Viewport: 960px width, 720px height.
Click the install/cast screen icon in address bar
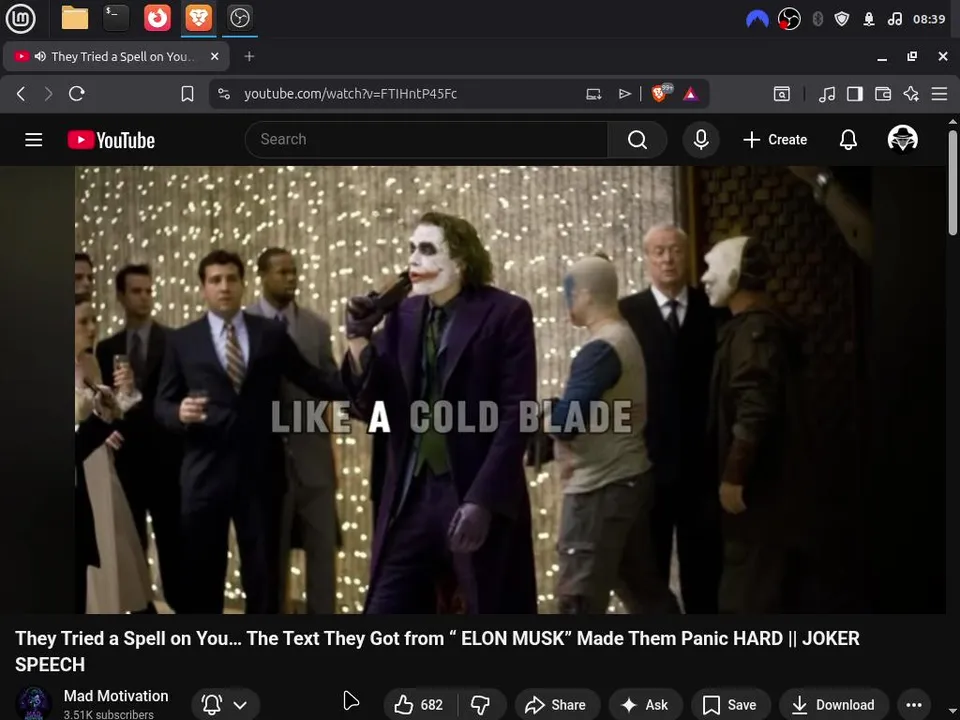point(593,94)
